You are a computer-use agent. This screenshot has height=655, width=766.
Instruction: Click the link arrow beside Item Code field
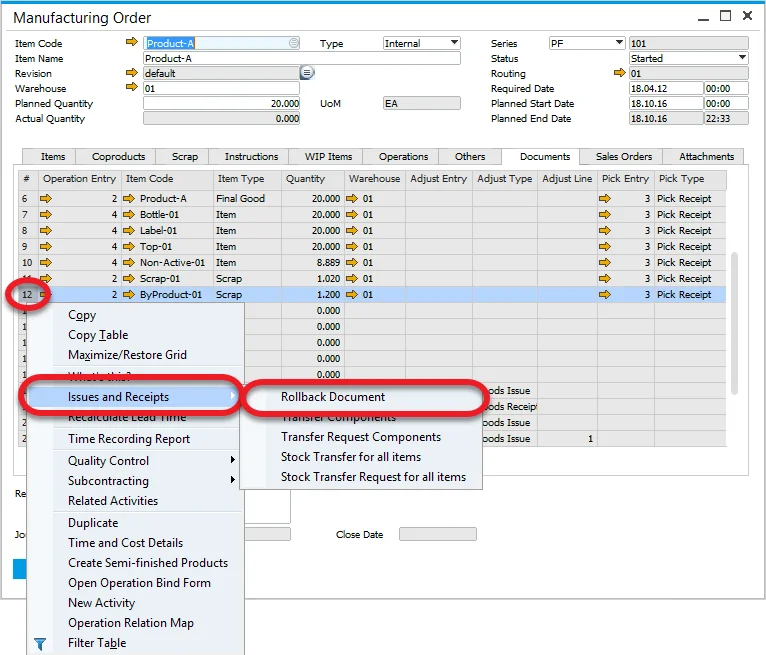click(131, 43)
